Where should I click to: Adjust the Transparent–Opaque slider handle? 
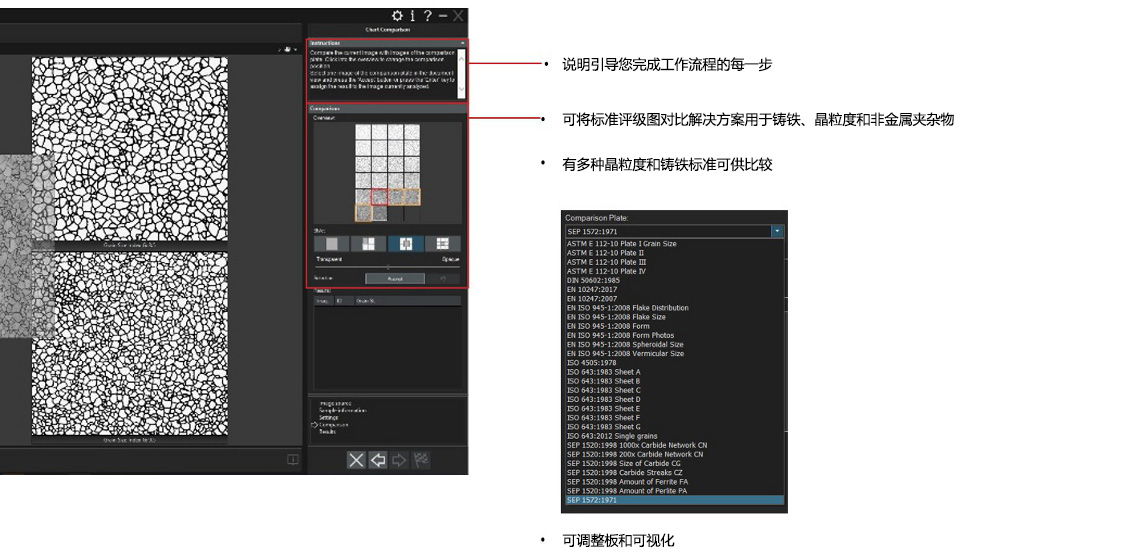388,267
